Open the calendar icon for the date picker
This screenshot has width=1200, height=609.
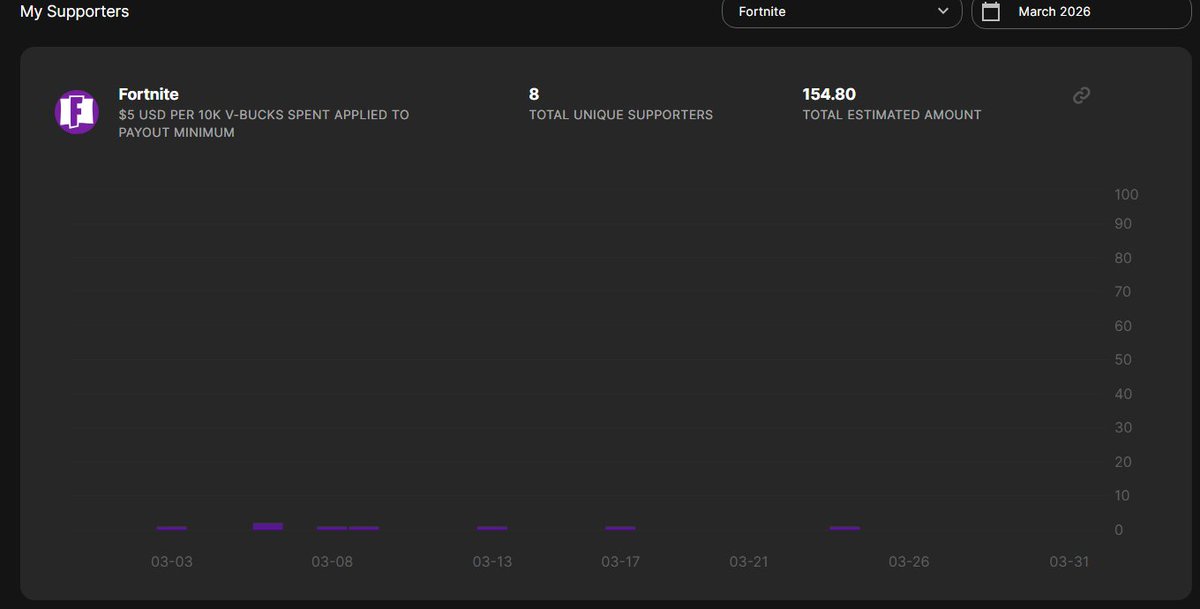tap(991, 12)
